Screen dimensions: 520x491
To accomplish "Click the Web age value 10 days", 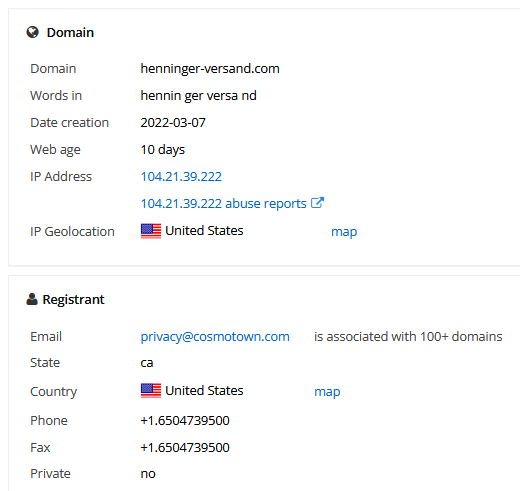I will pyautogui.click(x=163, y=150).
